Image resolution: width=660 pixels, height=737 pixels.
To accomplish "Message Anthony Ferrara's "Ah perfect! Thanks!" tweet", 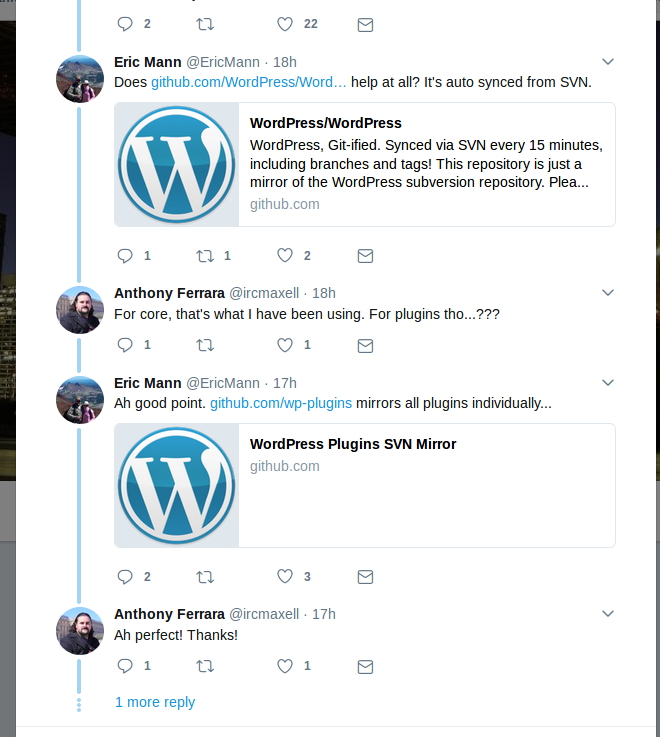I will click(x=365, y=666).
